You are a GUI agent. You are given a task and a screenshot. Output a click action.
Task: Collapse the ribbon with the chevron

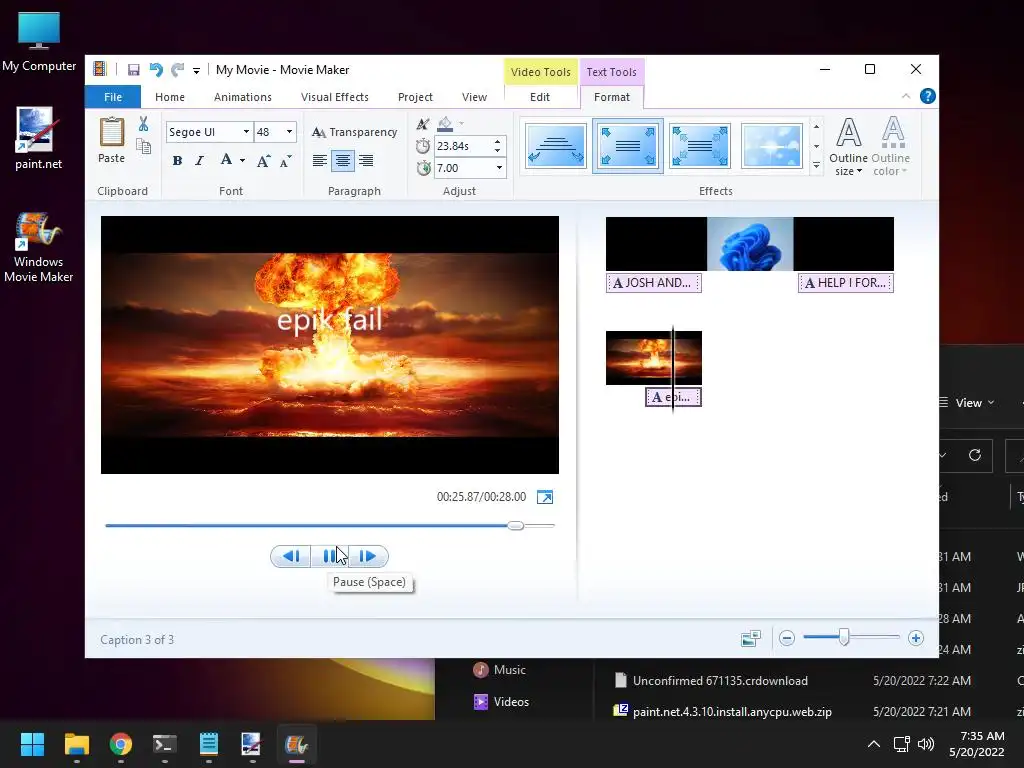tap(906, 96)
